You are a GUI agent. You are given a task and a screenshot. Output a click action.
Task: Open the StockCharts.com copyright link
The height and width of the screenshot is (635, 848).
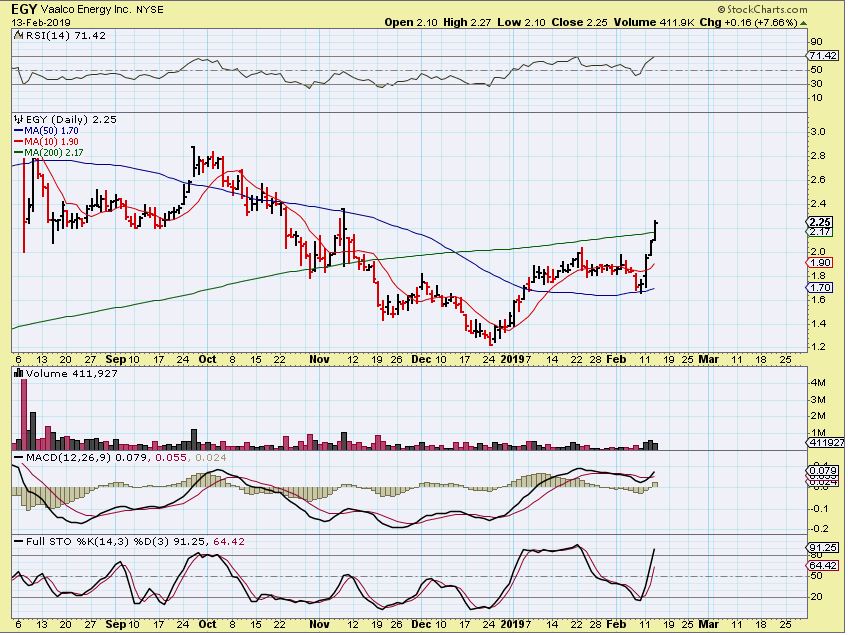763,9
